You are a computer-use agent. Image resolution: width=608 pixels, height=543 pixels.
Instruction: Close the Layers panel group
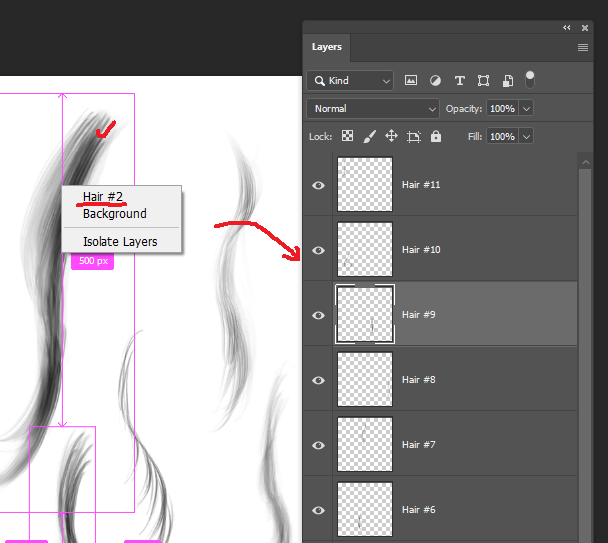point(585,28)
